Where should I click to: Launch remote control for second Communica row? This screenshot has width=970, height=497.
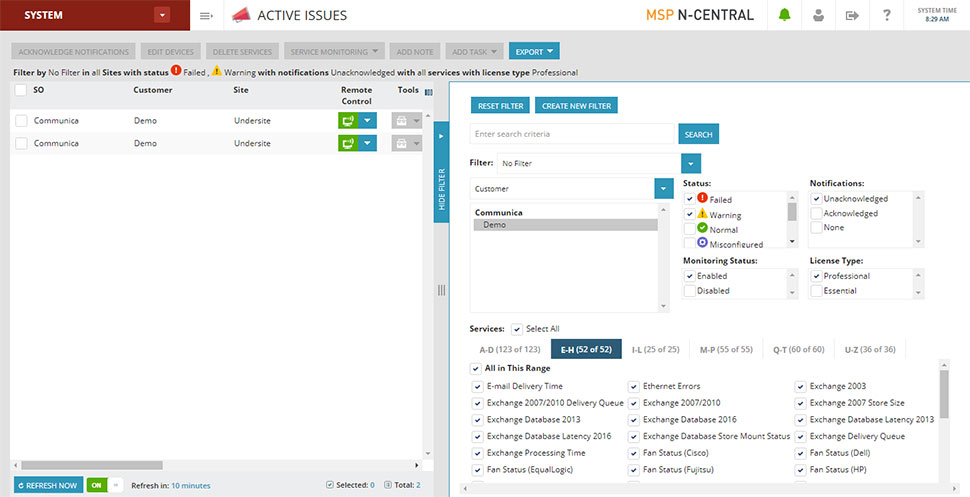(x=348, y=144)
